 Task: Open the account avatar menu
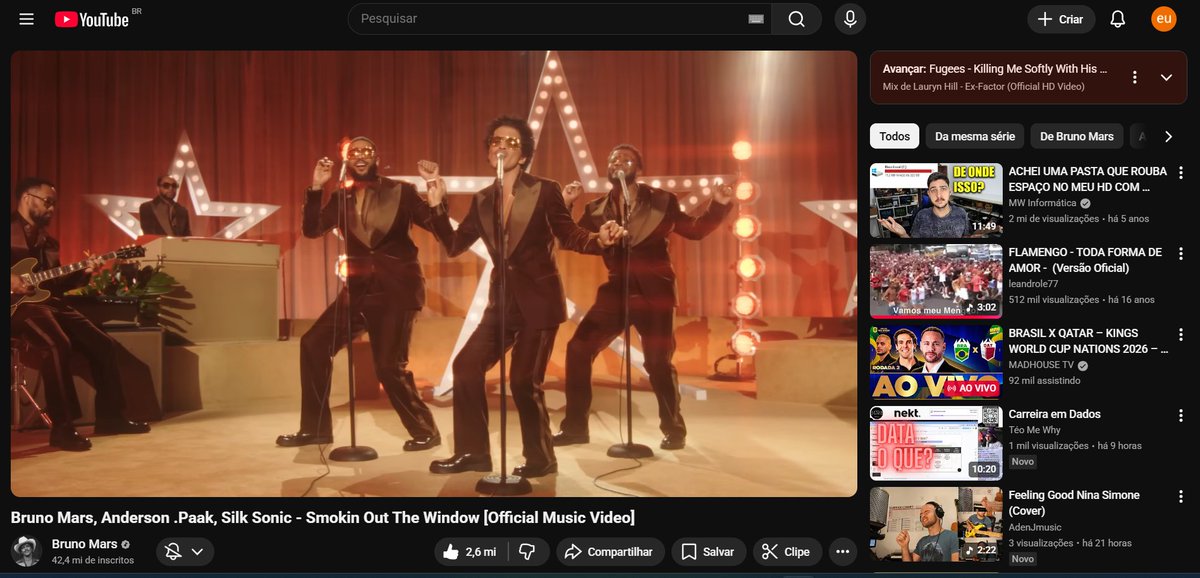1164,19
